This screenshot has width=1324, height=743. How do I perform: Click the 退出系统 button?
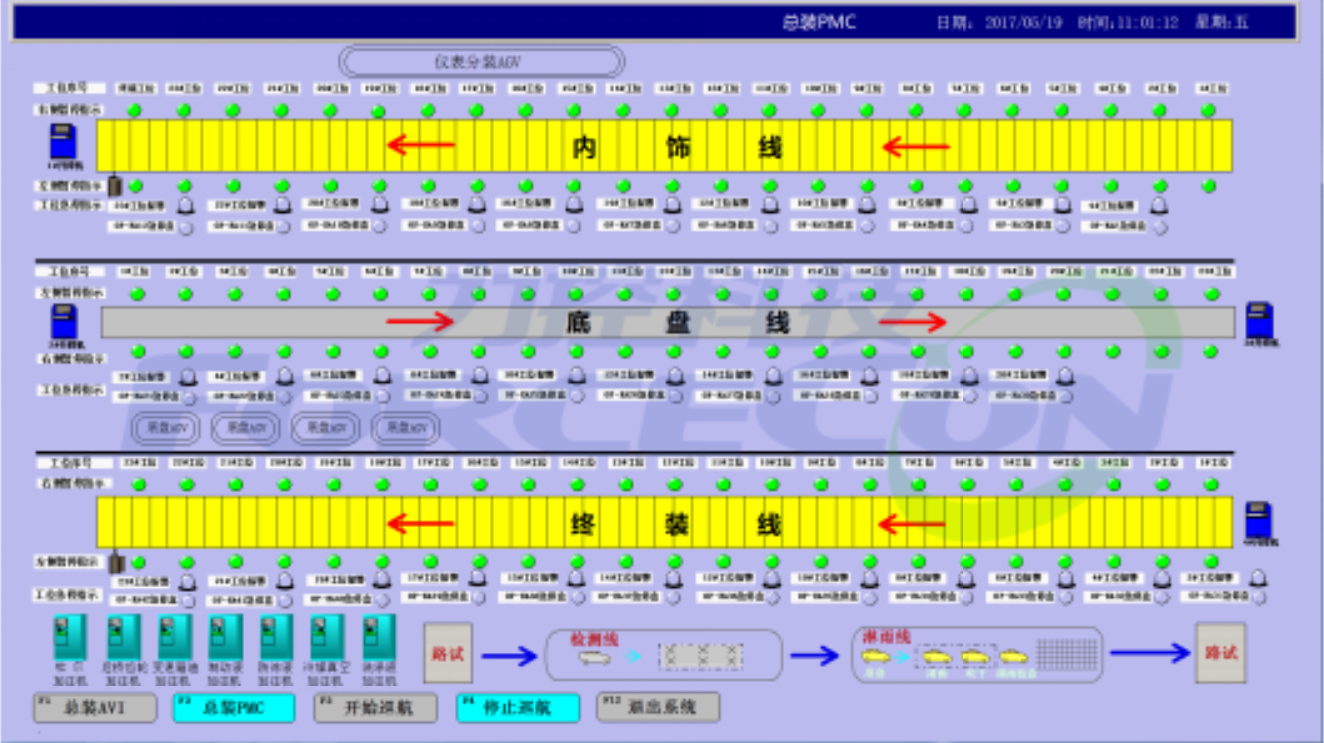(x=659, y=708)
